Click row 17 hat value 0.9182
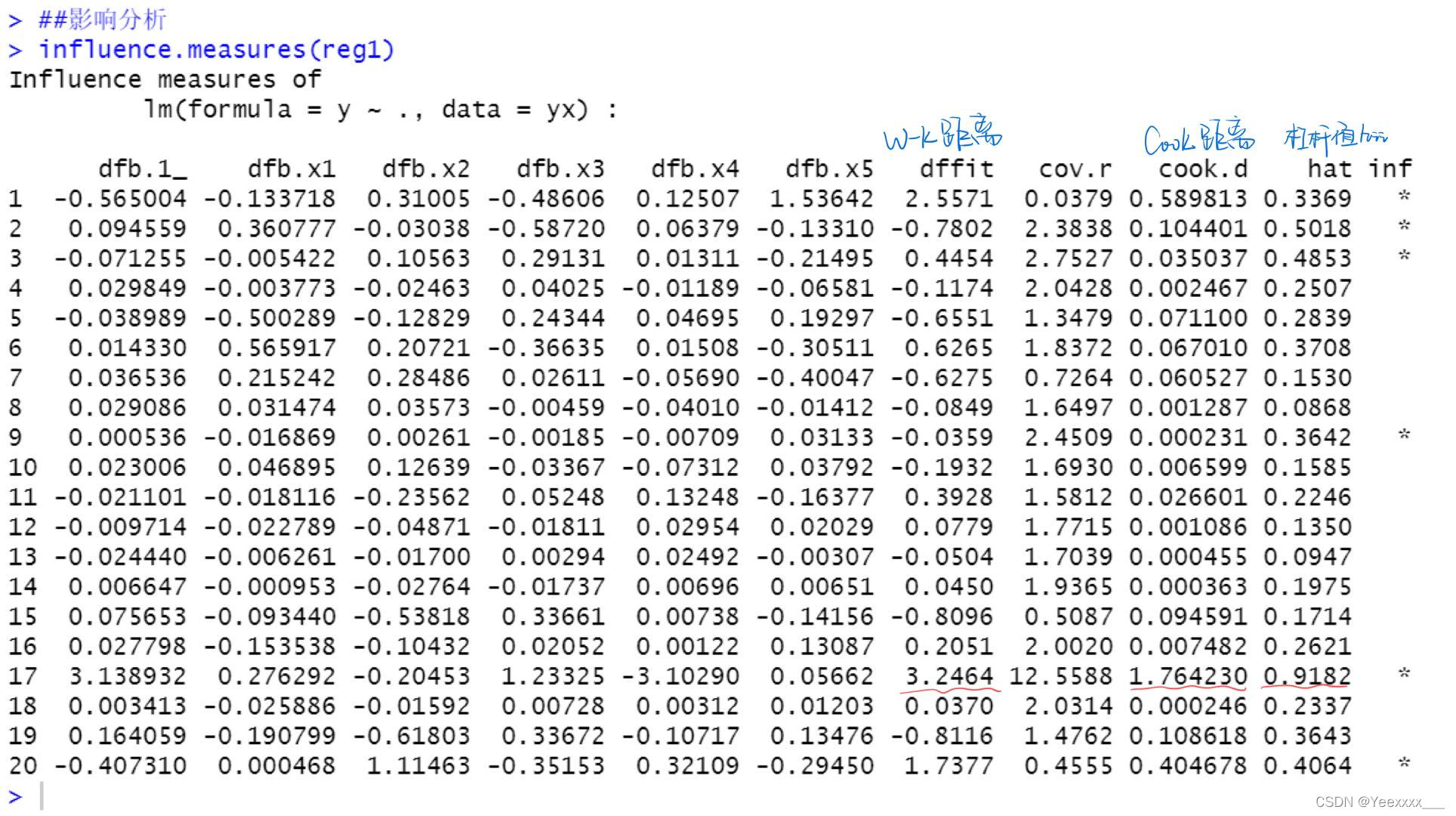Screen dimensions: 1456x816 [1307, 676]
